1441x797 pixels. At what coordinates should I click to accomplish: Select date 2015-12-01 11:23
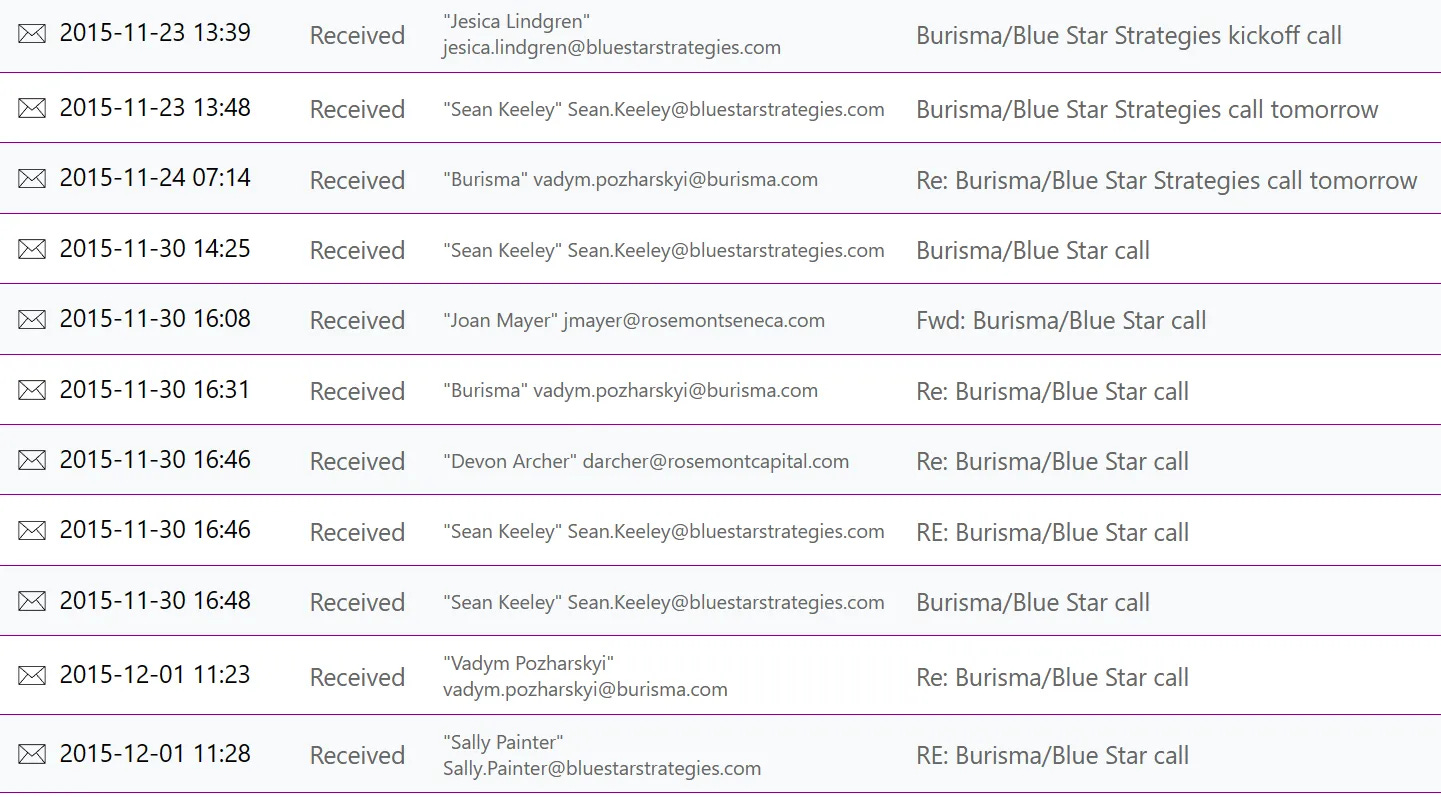point(155,674)
